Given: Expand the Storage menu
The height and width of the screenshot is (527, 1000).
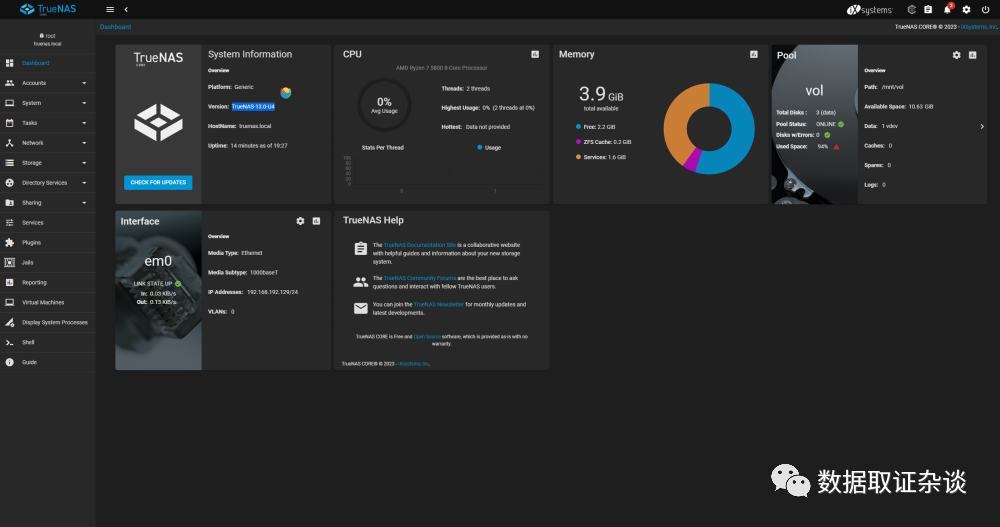Looking at the screenshot, I should click(x=48, y=163).
